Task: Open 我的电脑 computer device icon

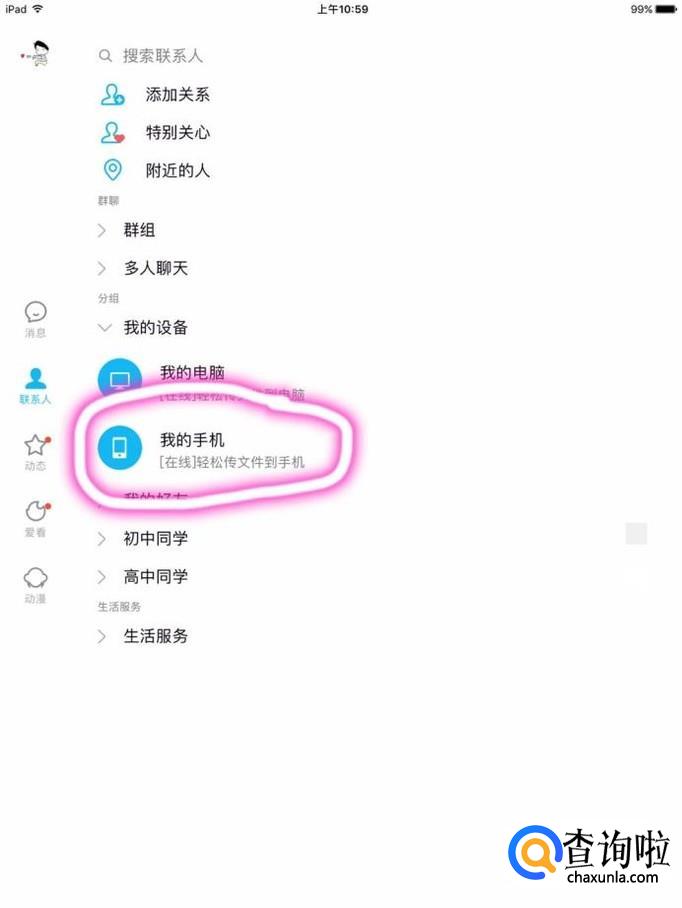Action: click(x=119, y=379)
